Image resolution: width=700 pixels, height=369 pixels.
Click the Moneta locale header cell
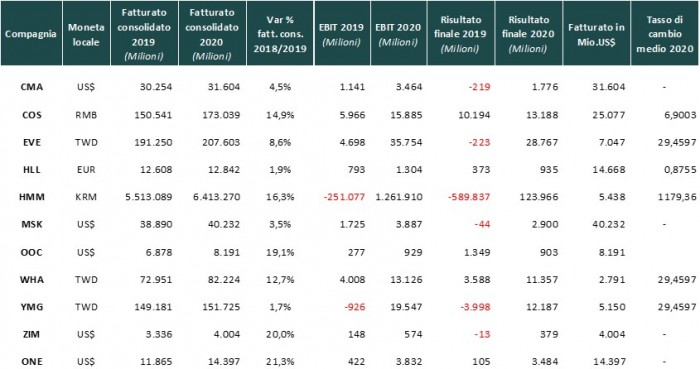pos(86,33)
